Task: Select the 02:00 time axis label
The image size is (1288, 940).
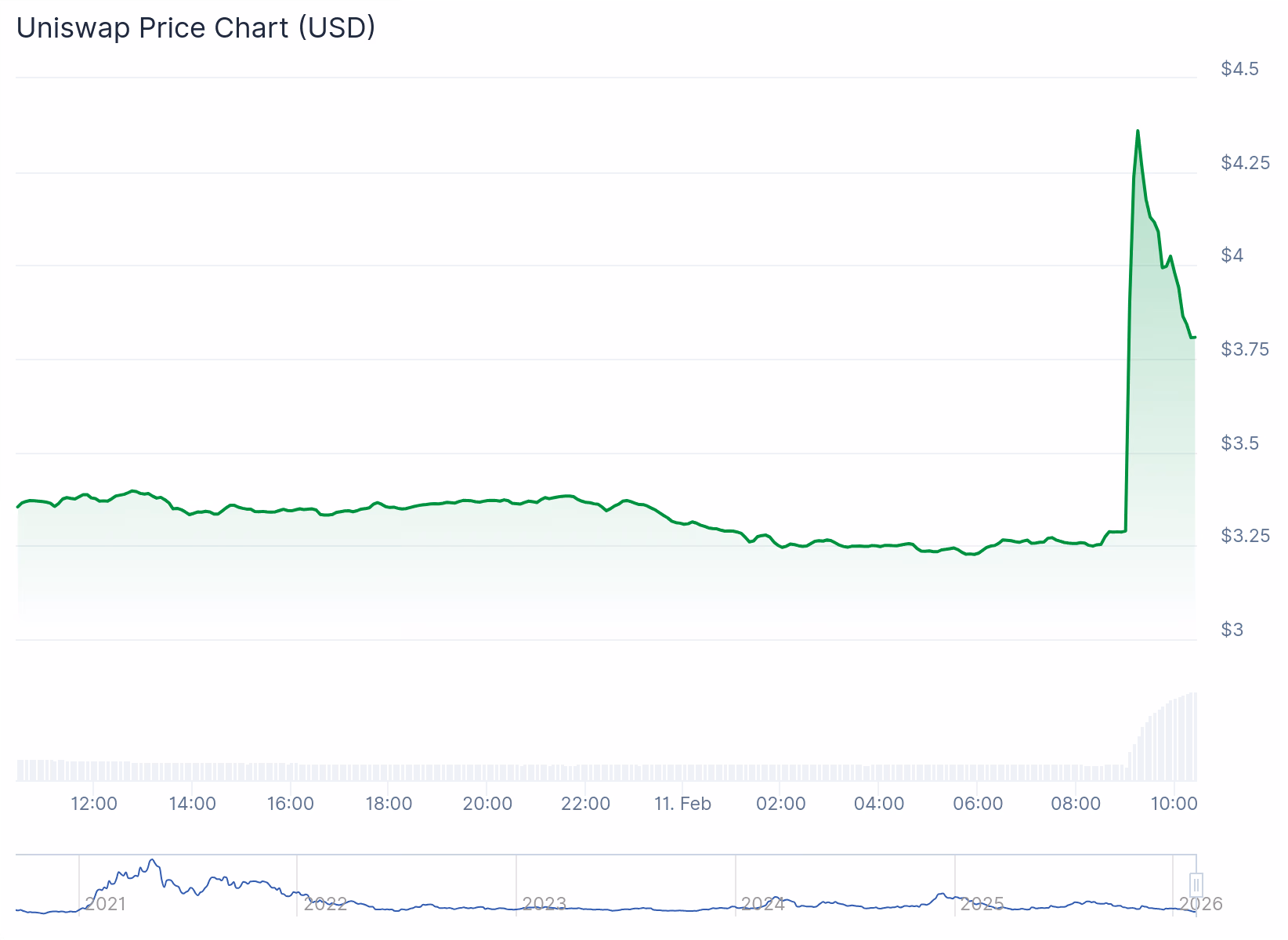Action: point(781,804)
